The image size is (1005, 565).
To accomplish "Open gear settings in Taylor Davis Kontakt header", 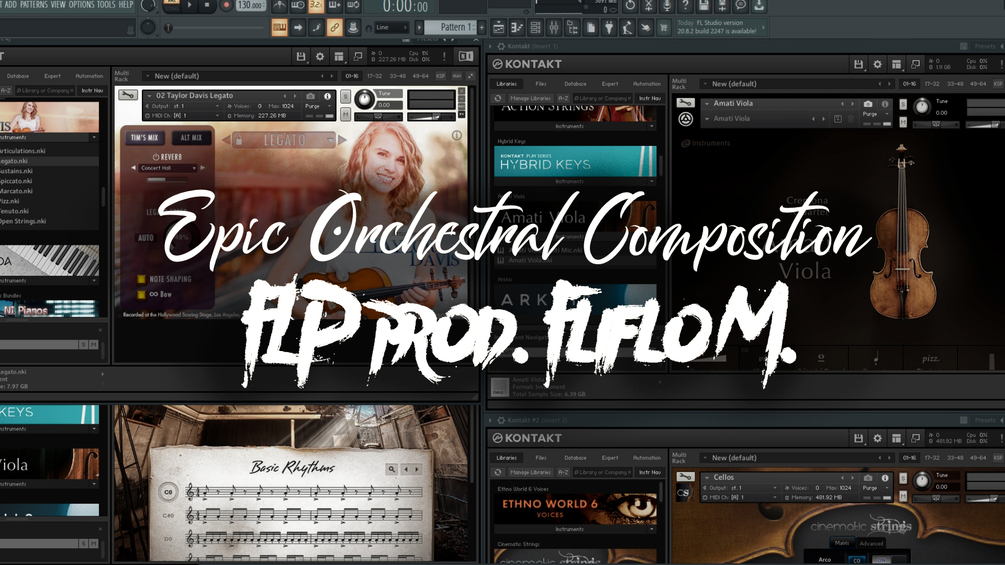I will point(320,56).
